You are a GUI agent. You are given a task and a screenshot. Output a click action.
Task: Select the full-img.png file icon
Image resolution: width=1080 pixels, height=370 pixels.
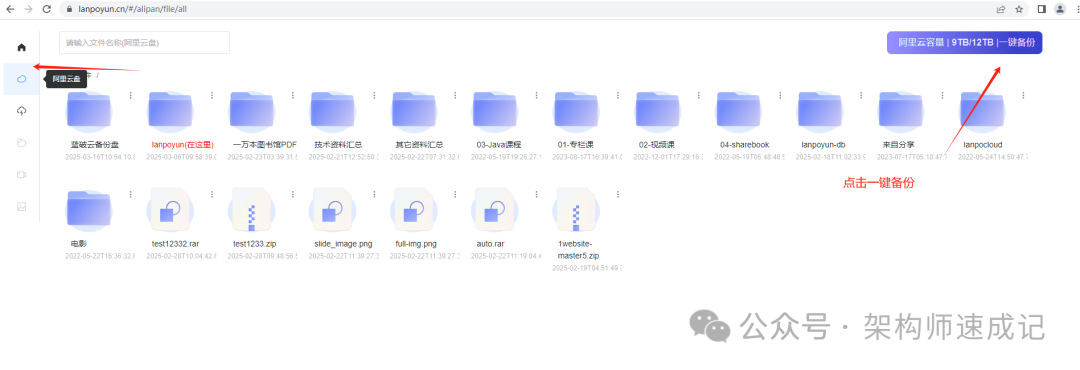(x=414, y=210)
